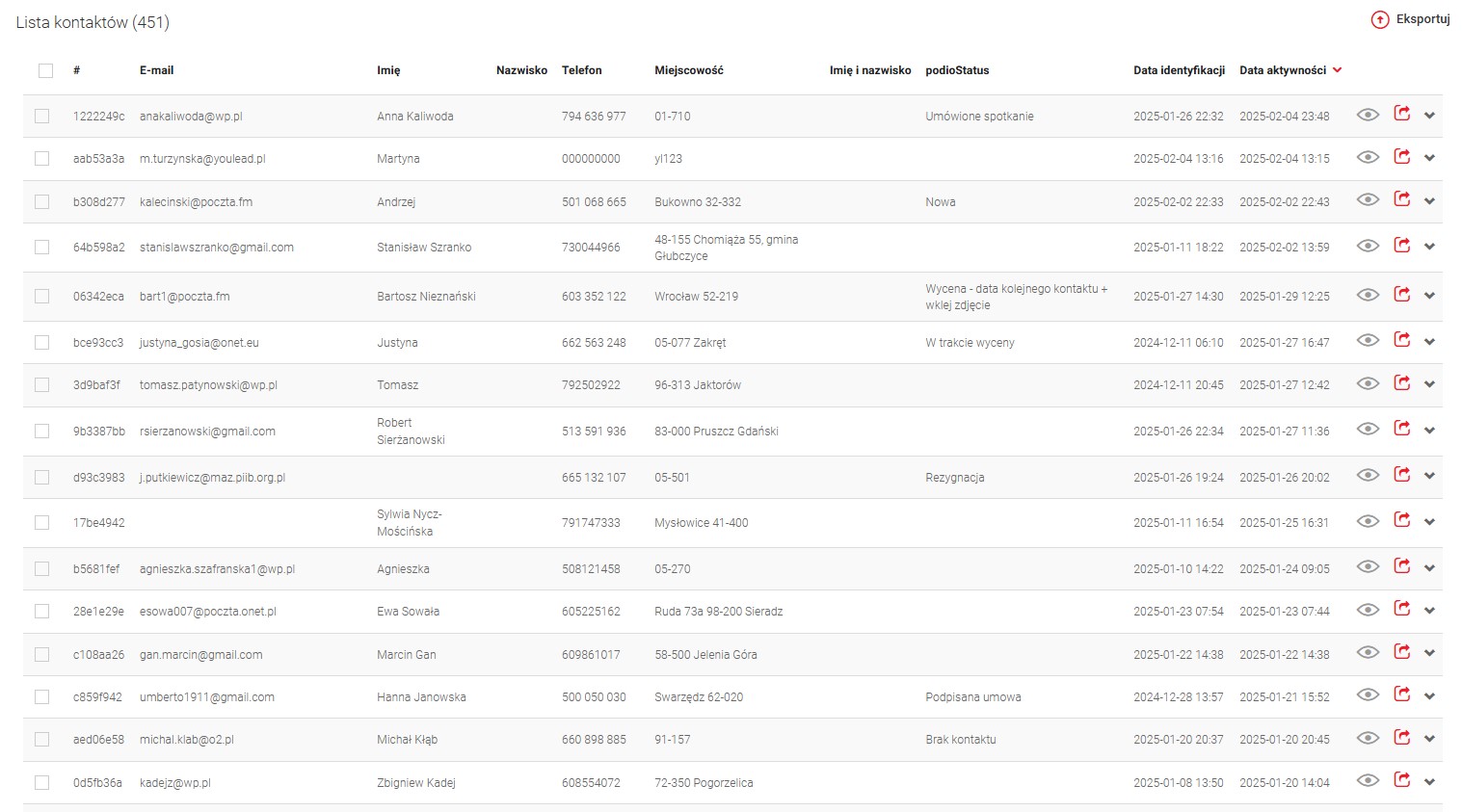Check the box for Stanisław Szranko
Image resolution: width=1462 pixels, height=812 pixels.
(42, 248)
